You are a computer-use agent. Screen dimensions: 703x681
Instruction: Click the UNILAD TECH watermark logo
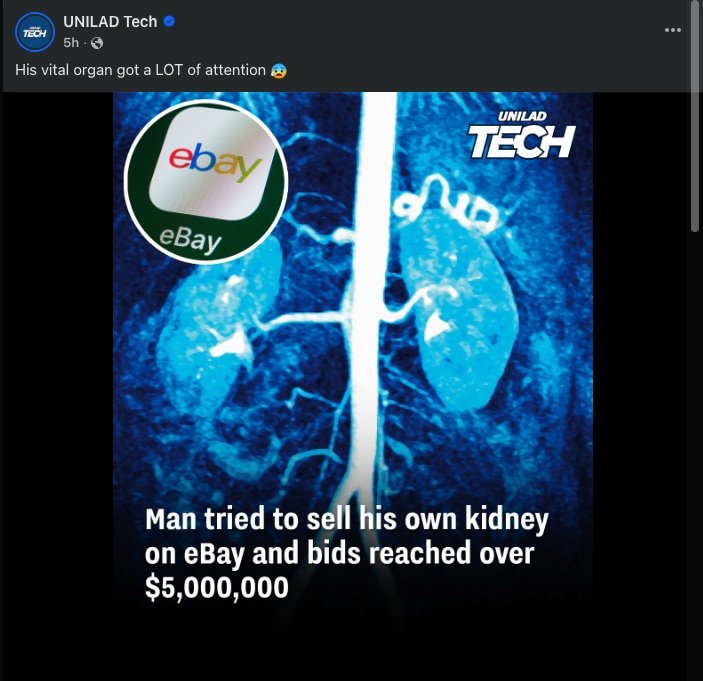[521, 137]
